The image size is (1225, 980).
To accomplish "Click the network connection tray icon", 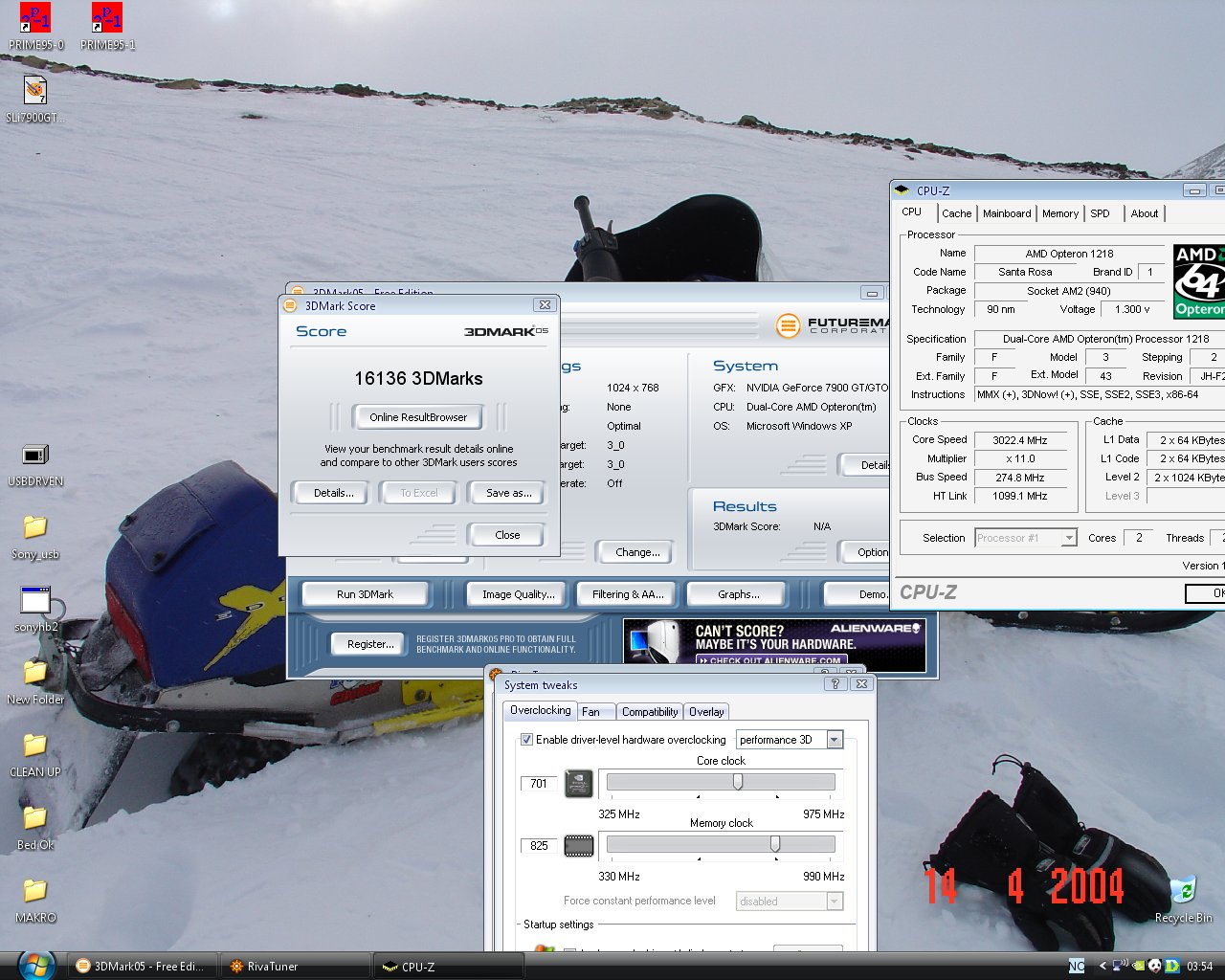I will coord(1119,965).
